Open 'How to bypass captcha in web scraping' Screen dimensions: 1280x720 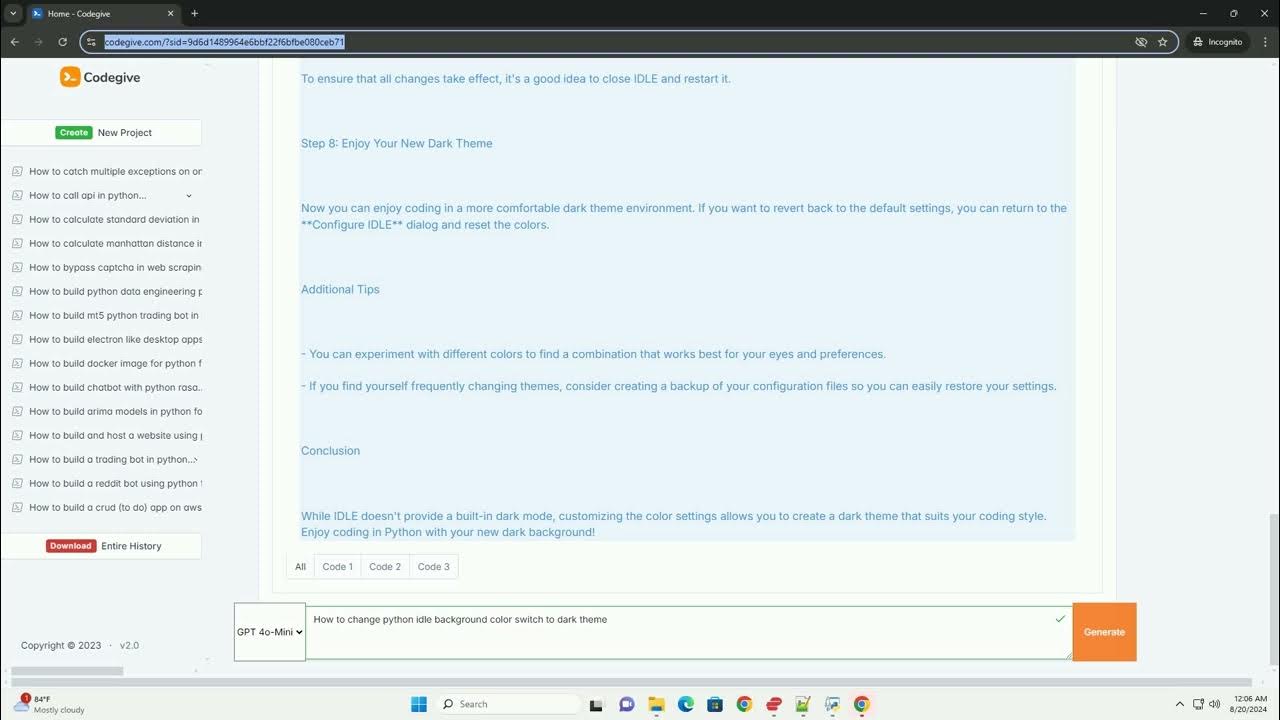(115, 267)
